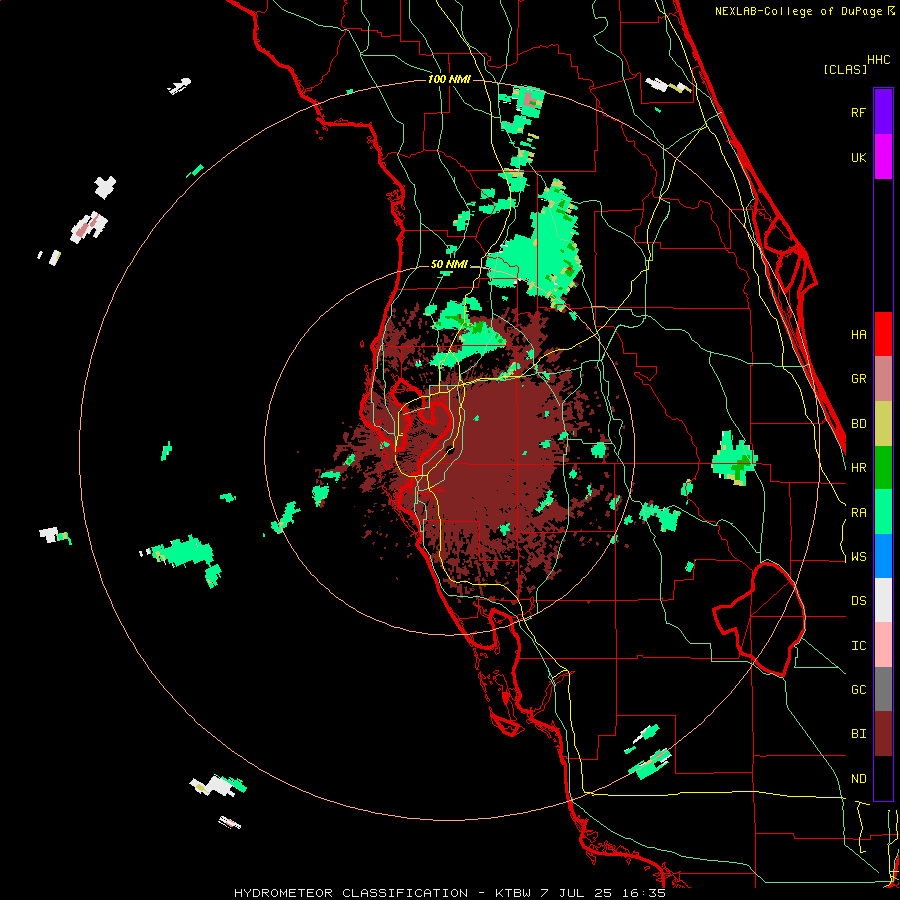Viewport: 900px width, 900px height.
Task: Click the WS legend label
Action: pos(858,557)
